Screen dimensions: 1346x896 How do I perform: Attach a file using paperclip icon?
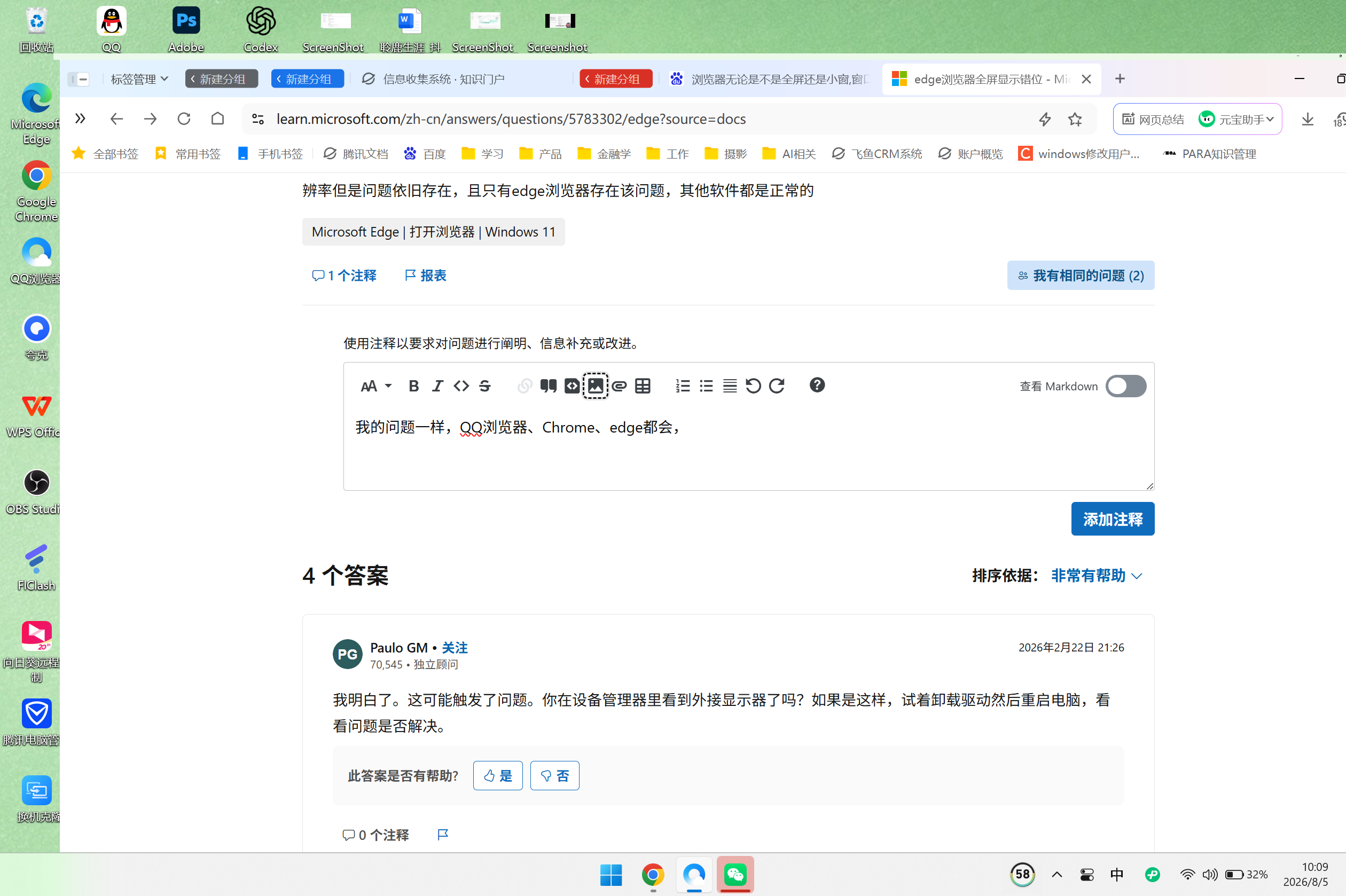pyautogui.click(x=619, y=386)
